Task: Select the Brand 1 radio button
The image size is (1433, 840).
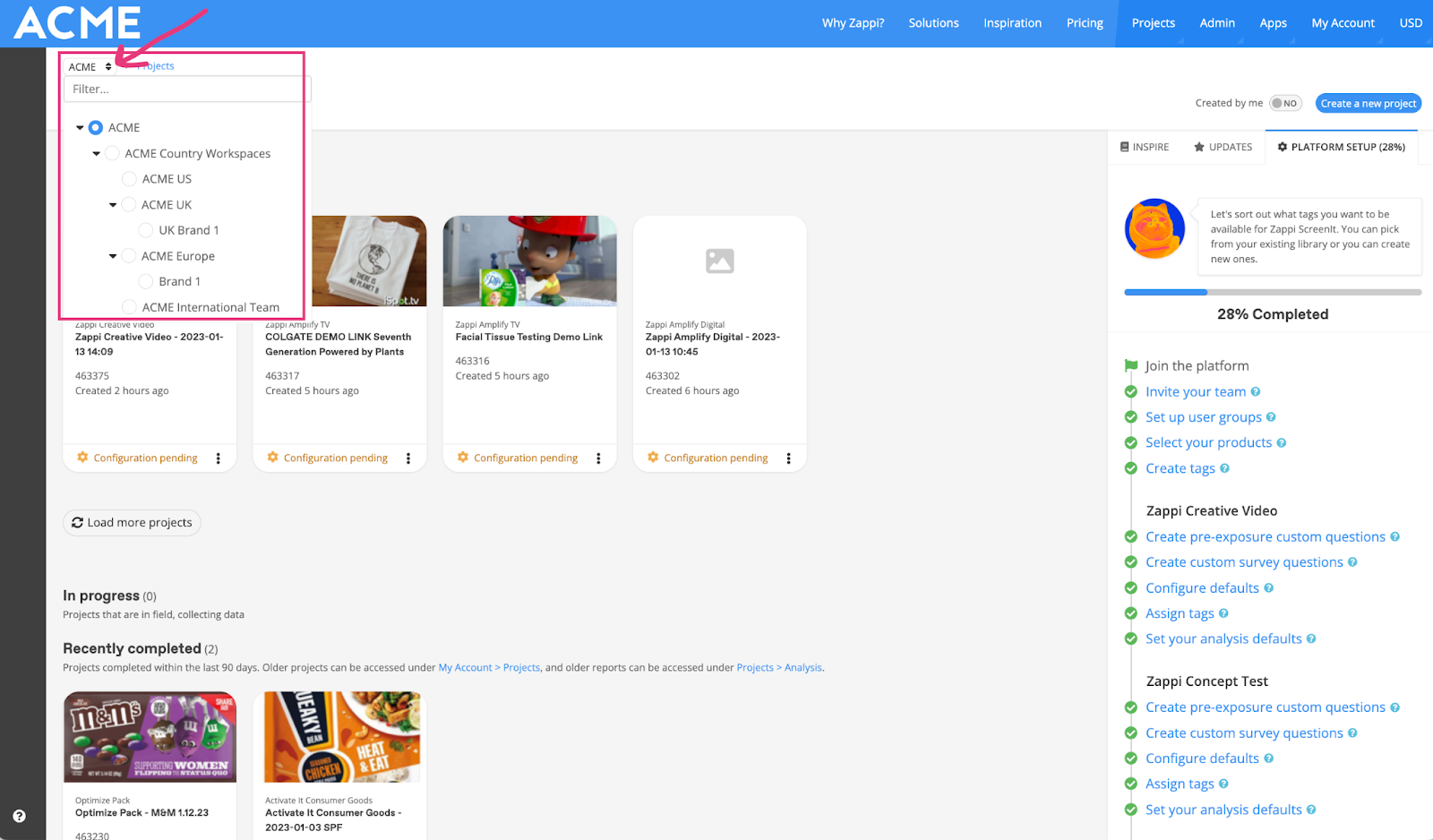Action: pyautogui.click(x=146, y=281)
